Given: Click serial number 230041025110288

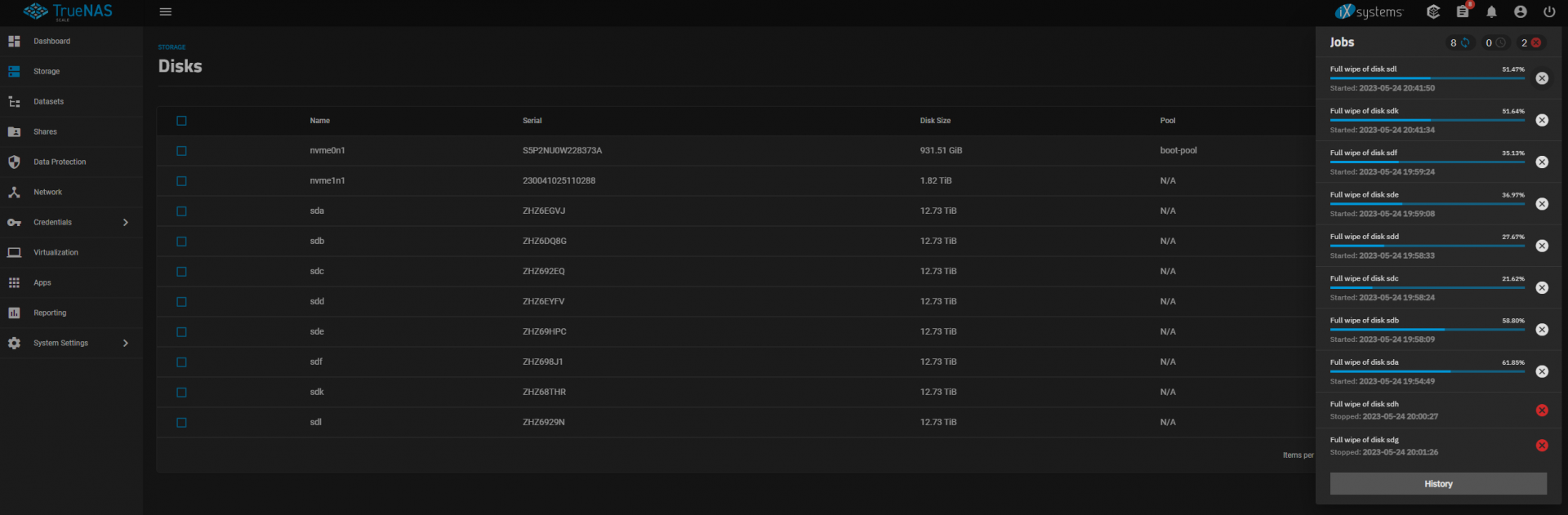Looking at the screenshot, I should coord(559,181).
